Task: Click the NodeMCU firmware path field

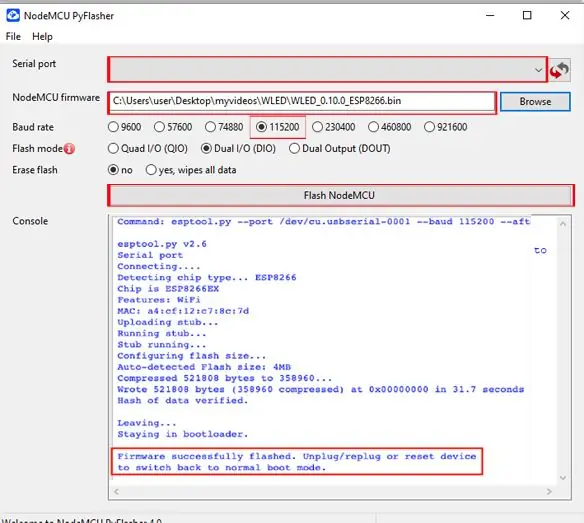Action: point(302,102)
